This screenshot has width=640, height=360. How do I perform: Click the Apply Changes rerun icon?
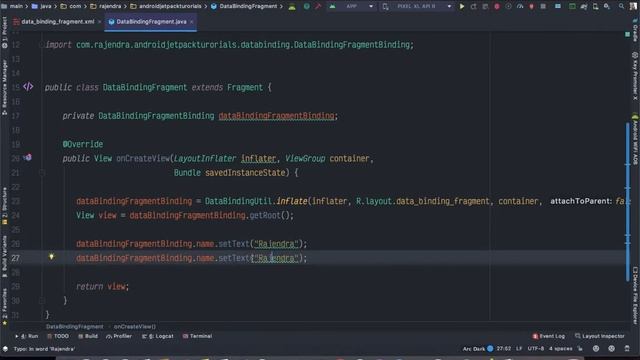(473, 7)
